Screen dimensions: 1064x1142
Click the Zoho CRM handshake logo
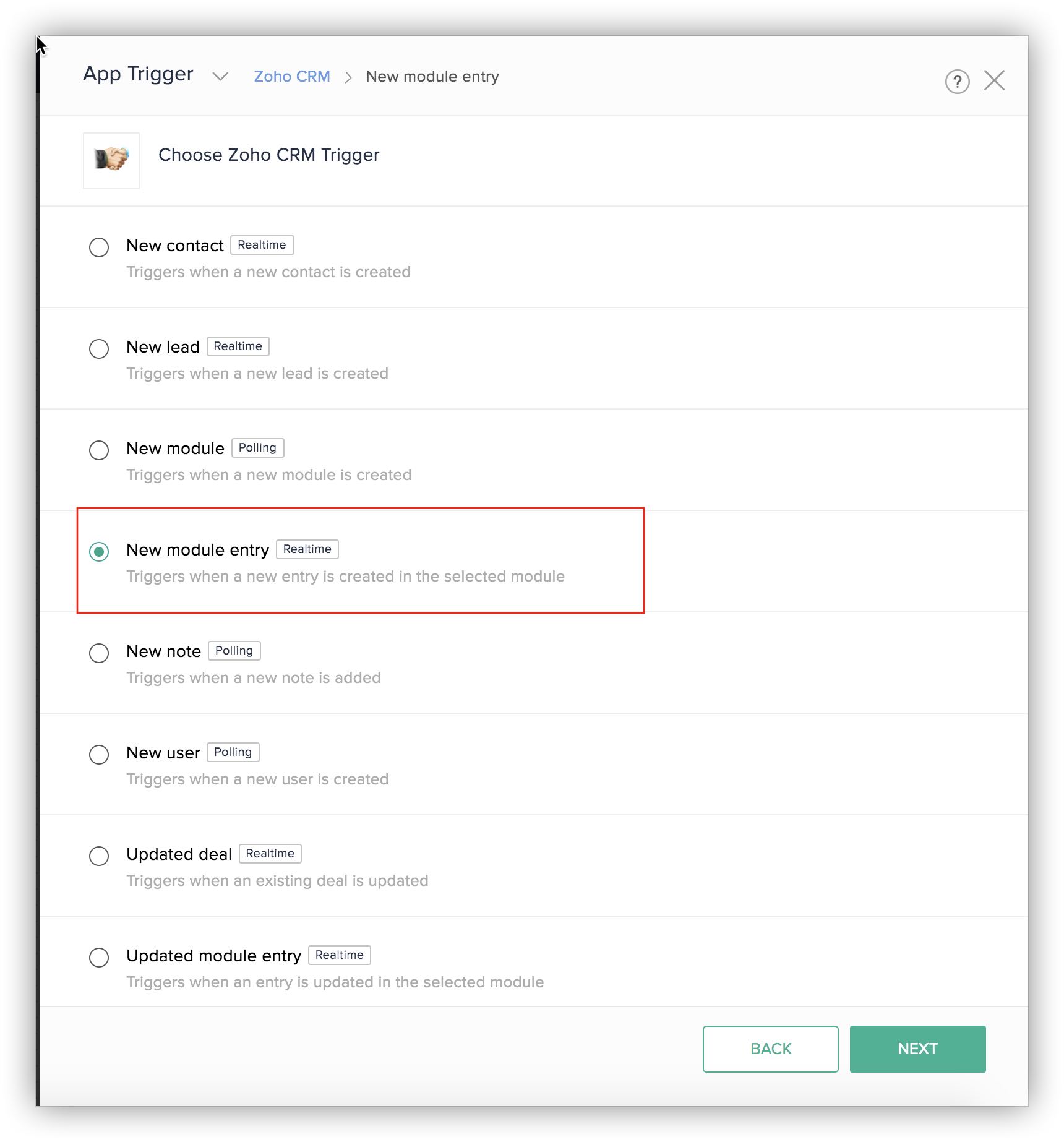[111, 160]
